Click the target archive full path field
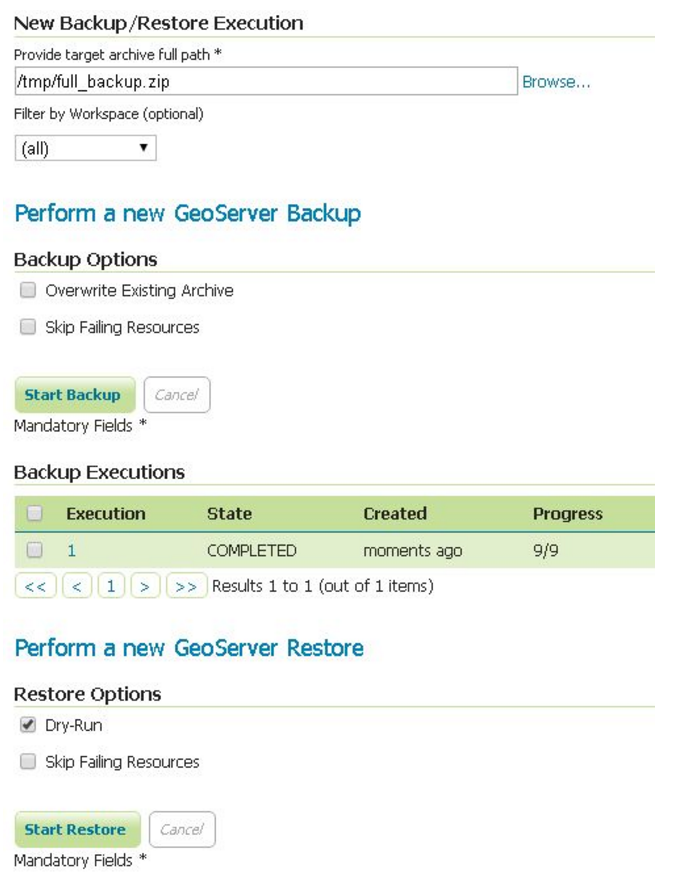 pyautogui.click(x=265, y=82)
